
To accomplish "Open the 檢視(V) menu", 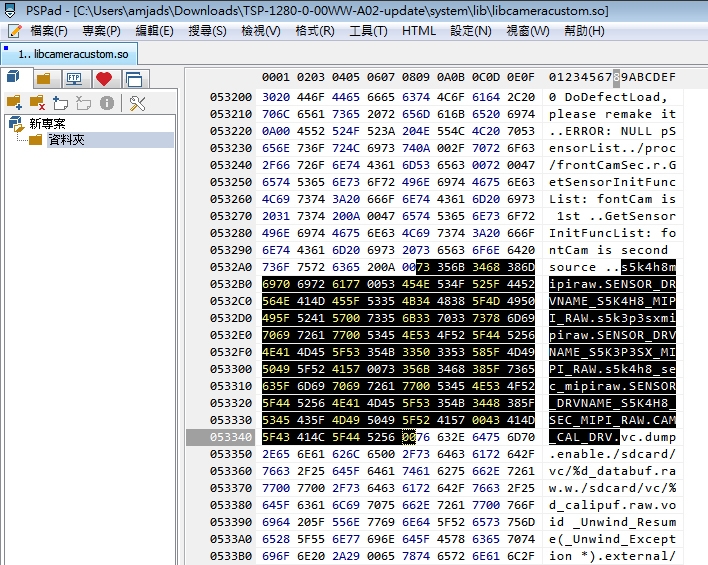I will pyautogui.click(x=261, y=31).
